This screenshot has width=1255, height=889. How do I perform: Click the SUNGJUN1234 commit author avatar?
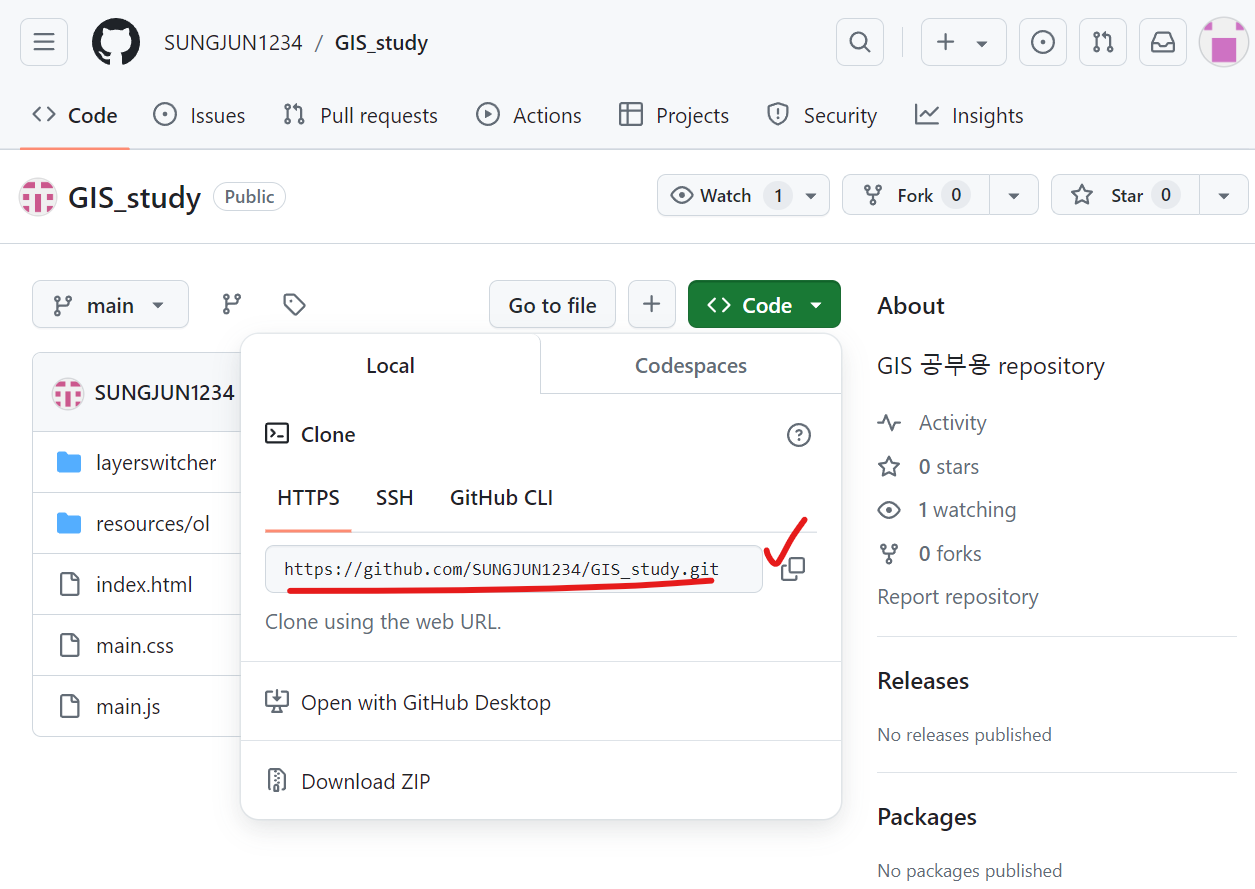68,393
